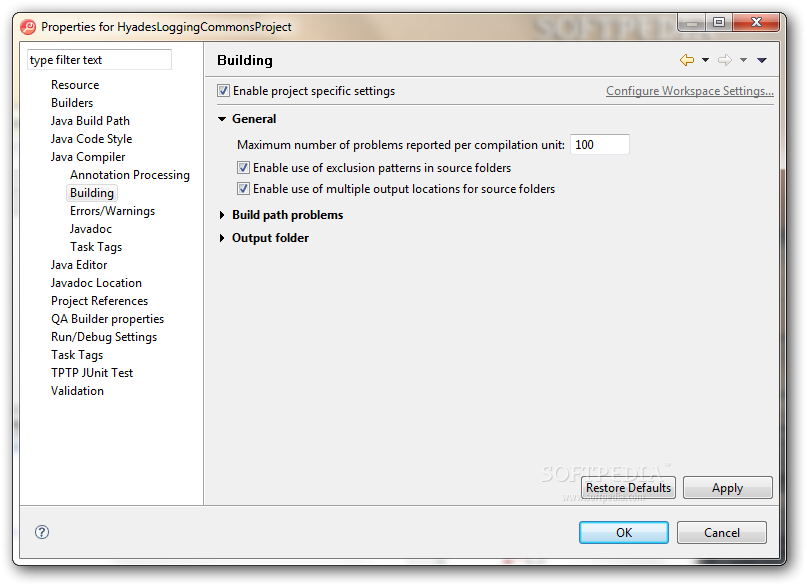Click the forward navigation arrow icon
This screenshot has width=807, height=586.
click(x=725, y=60)
